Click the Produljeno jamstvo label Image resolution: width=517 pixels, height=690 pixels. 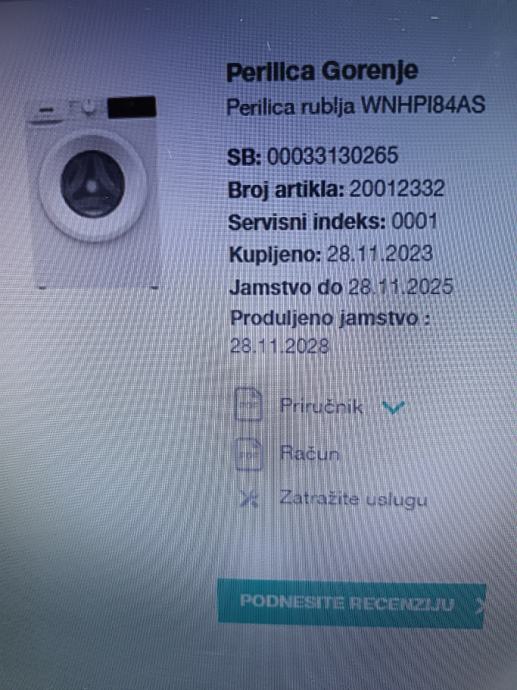tap(329, 319)
